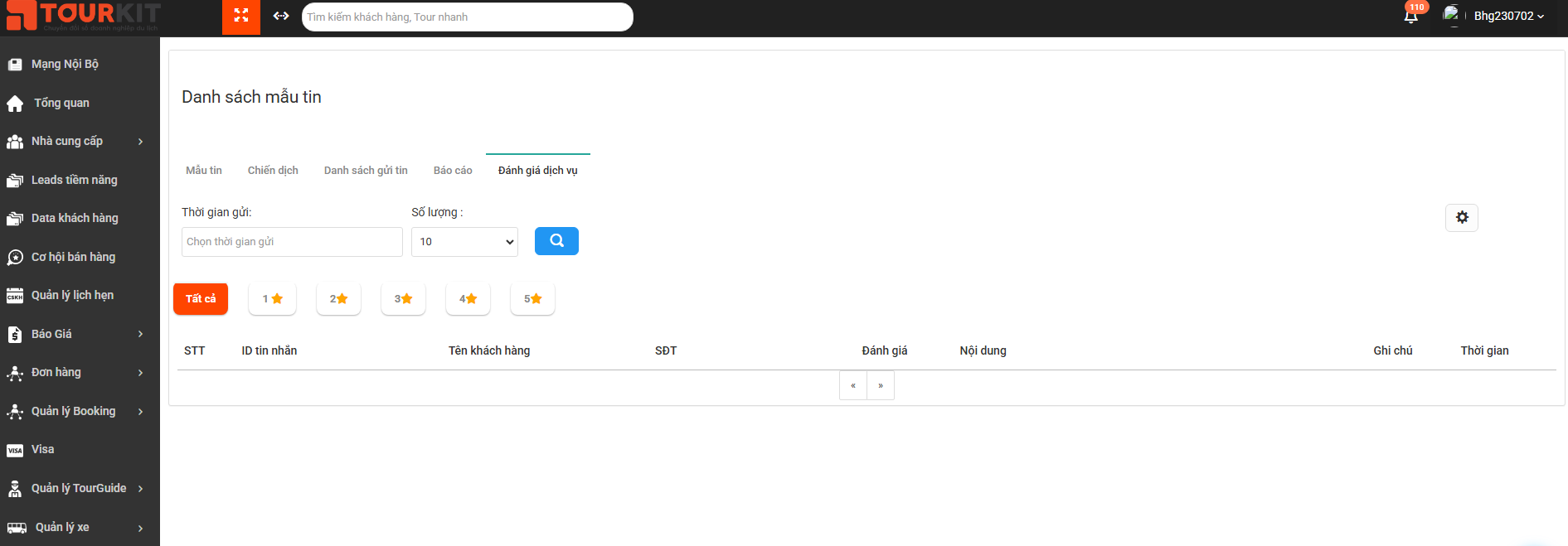Viewport: 1568px width, 546px height.
Task: Click the TourKit logo
Action: (x=83, y=16)
